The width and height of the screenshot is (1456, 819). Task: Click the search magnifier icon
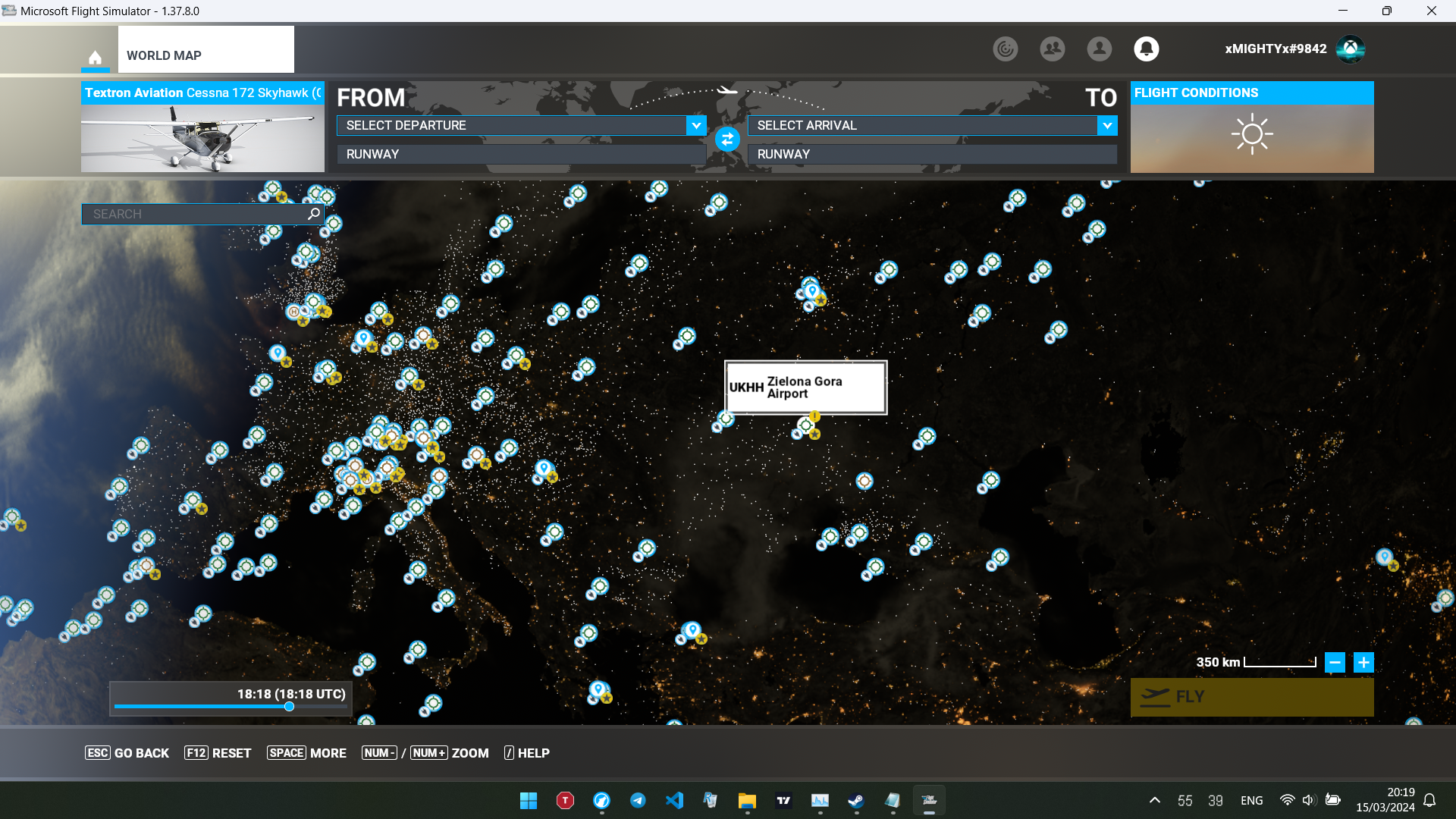(313, 214)
